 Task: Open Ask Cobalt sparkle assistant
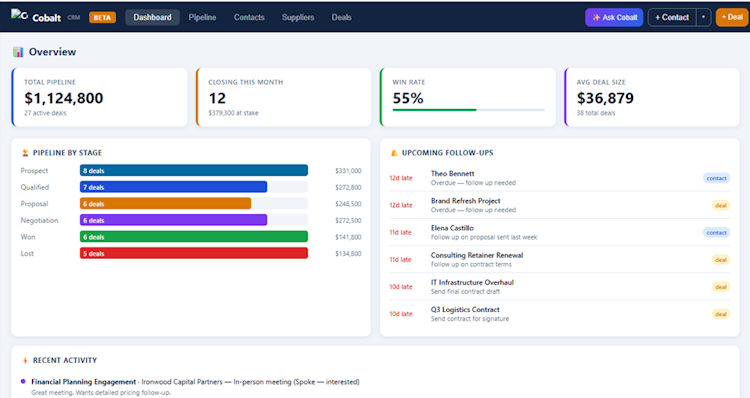(x=614, y=17)
